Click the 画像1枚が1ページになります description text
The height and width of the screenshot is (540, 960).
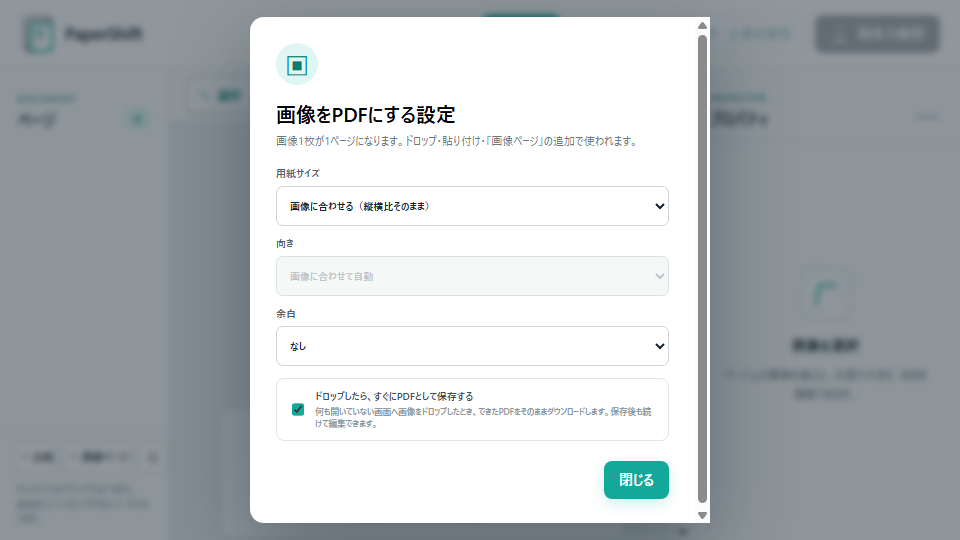[x=457, y=141]
